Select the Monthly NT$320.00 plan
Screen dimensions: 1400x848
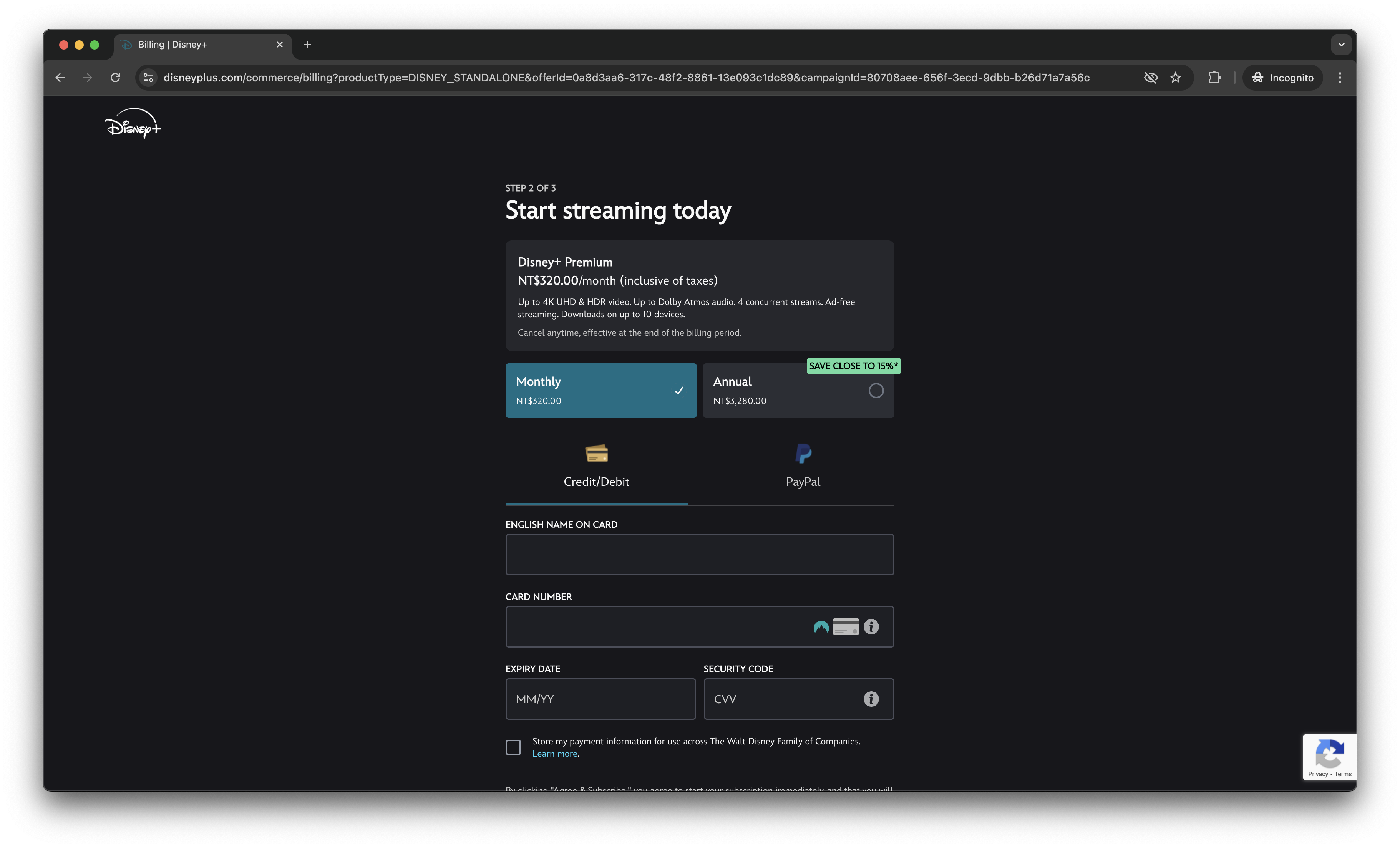[x=601, y=391]
